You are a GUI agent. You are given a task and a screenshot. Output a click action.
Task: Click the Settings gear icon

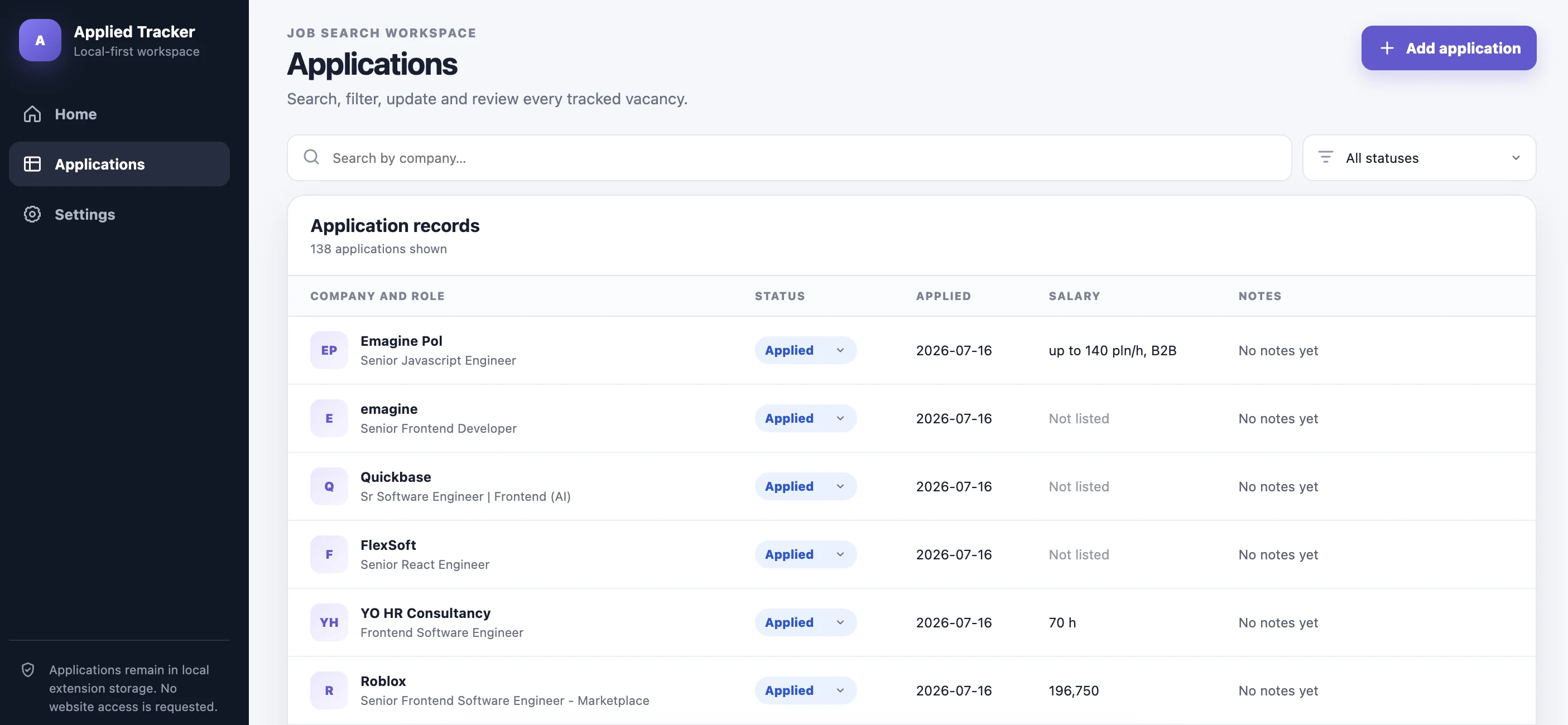pyautogui.click(x=32, y=214)
